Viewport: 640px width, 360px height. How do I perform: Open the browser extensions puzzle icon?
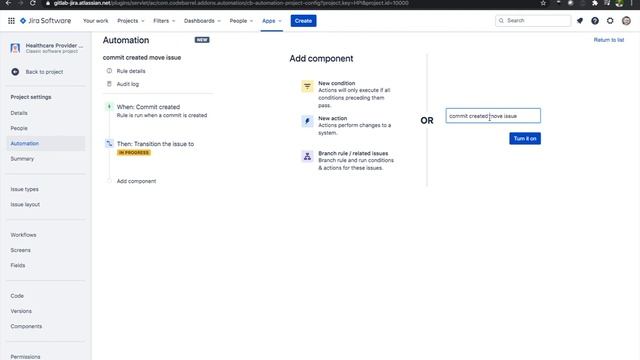pyautogui.click(x=595, y=3)
